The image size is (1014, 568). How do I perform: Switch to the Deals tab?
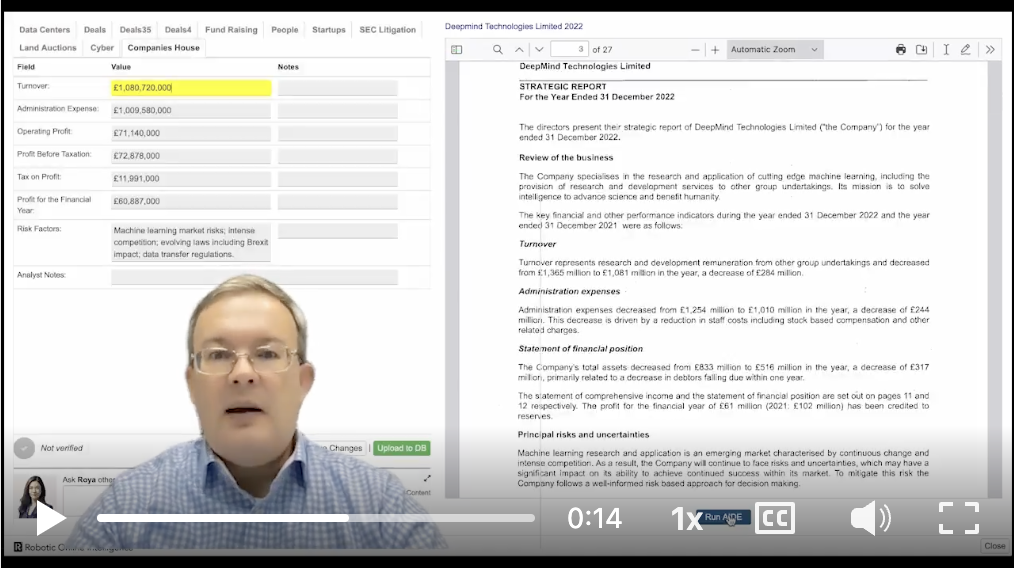94,30
